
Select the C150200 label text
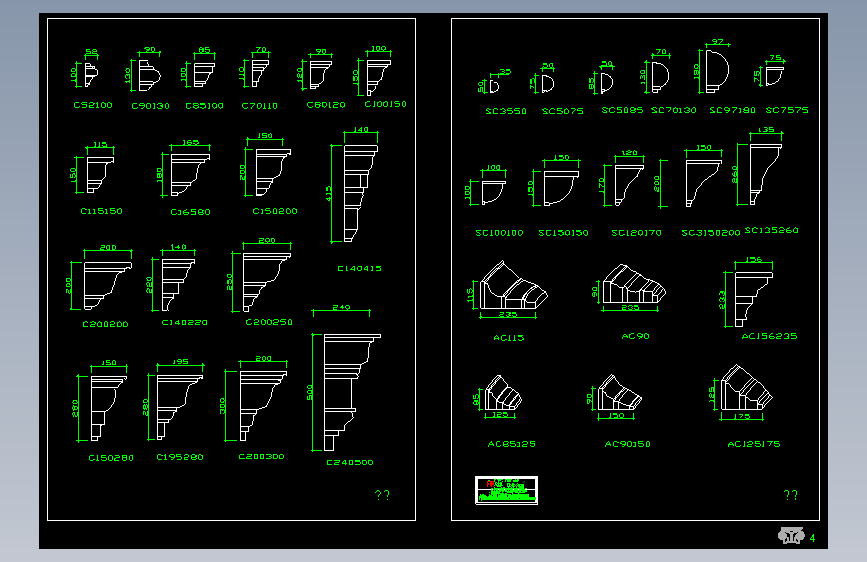tap(275, 211)
